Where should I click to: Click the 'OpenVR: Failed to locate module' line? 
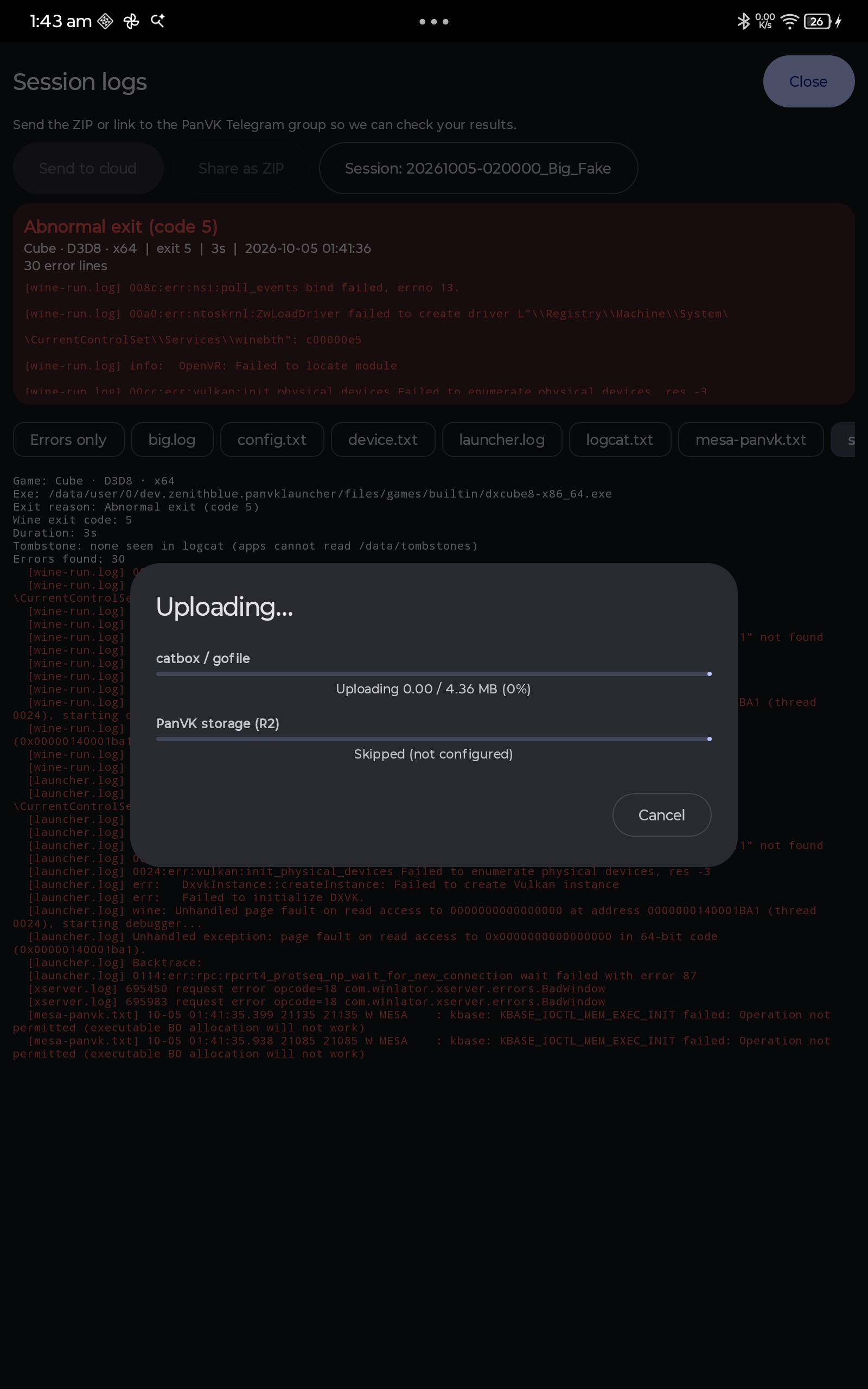pyautogui.click(x=210, y=366)
